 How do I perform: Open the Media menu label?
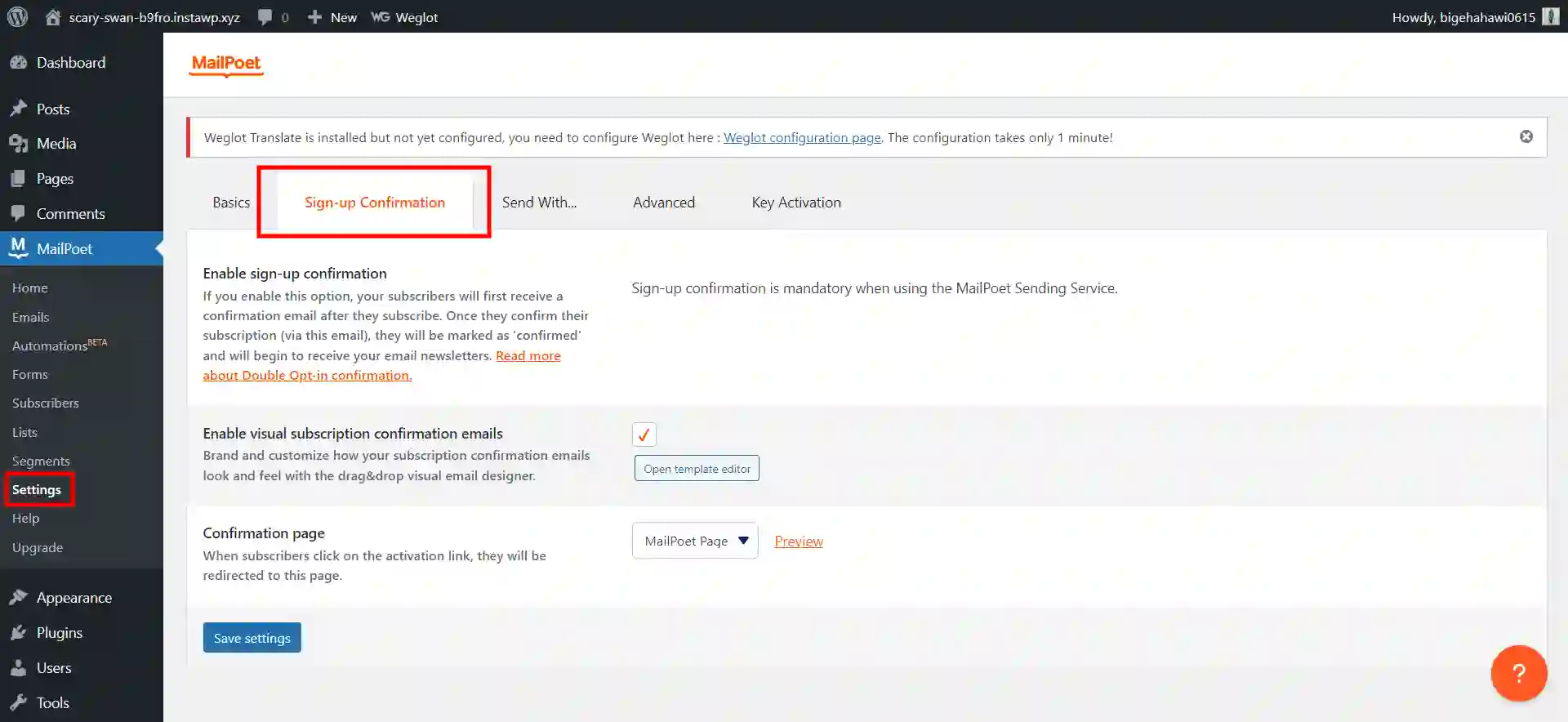[x=56, y=144]
